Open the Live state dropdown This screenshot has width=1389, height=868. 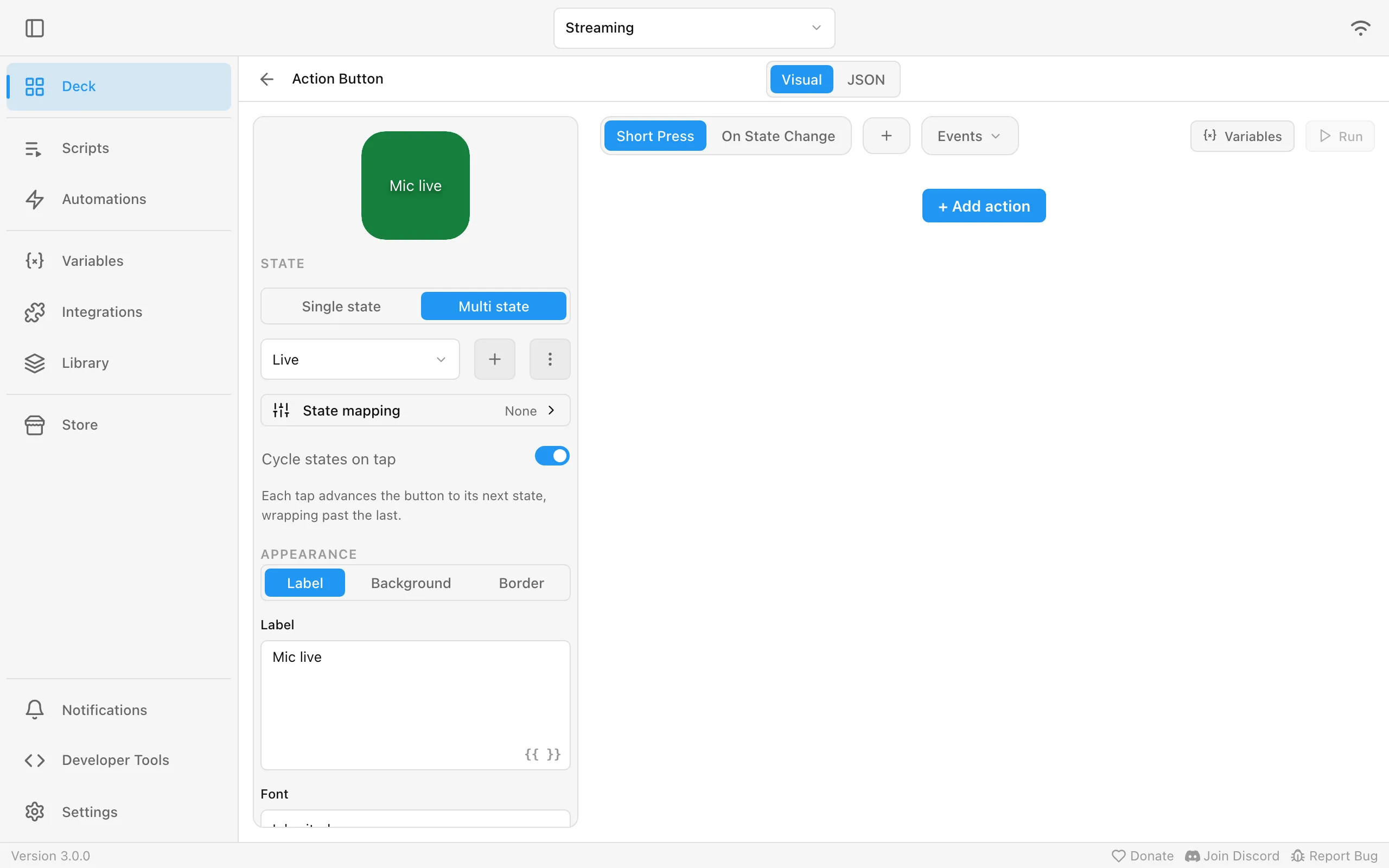point(360,359)
